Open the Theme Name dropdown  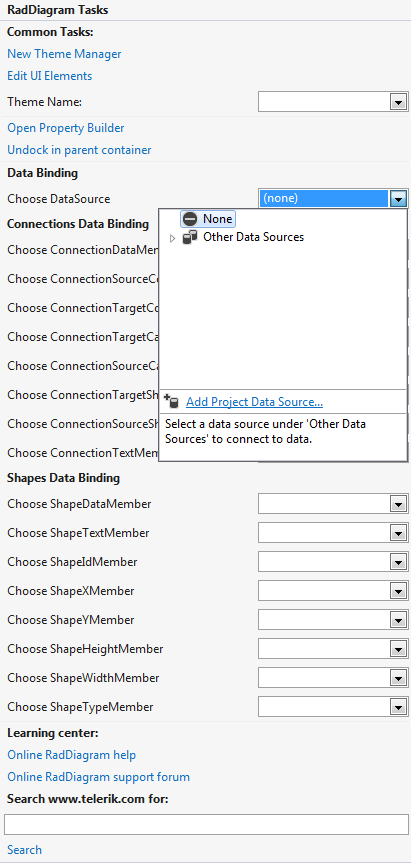click(x=398, y=102)
